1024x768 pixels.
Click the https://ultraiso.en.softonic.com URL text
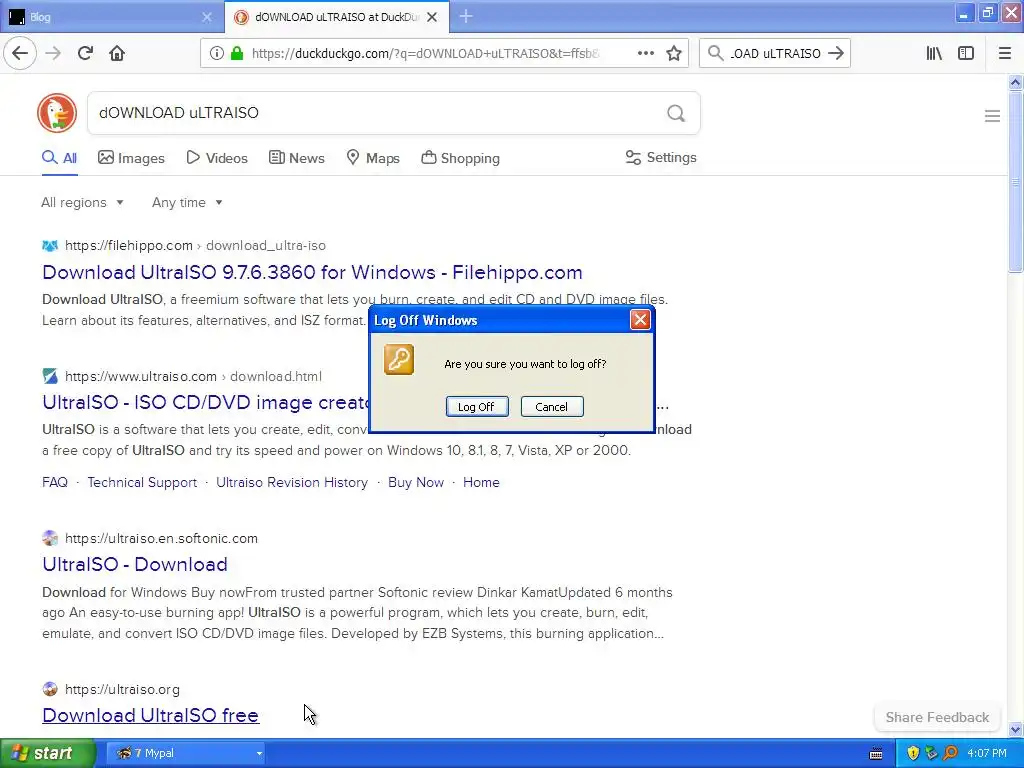[161, 538]
